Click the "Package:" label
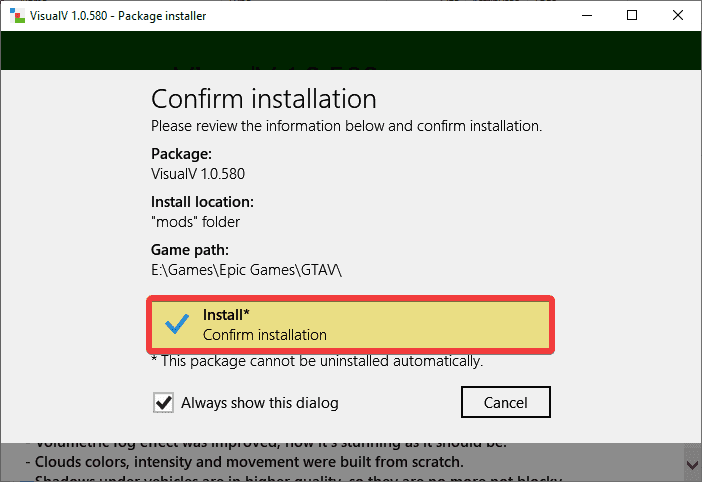Viewport: 702px width, 482px height. click(181, 154)
